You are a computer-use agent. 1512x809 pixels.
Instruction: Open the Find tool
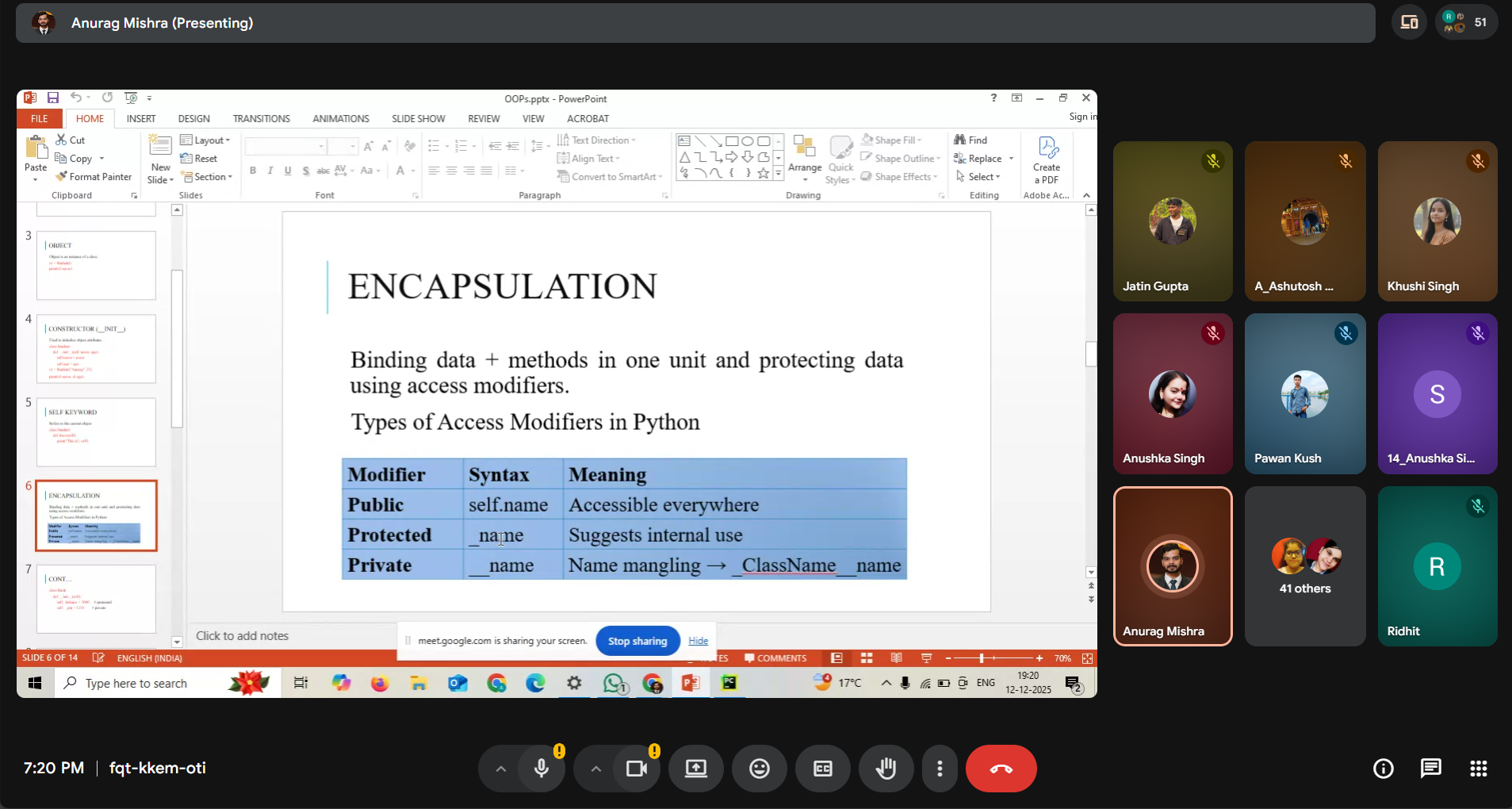click(974, 140)
